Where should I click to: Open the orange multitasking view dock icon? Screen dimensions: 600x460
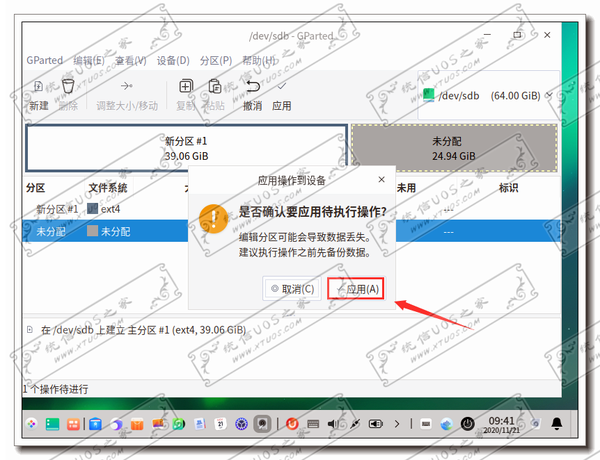(73, 424)
